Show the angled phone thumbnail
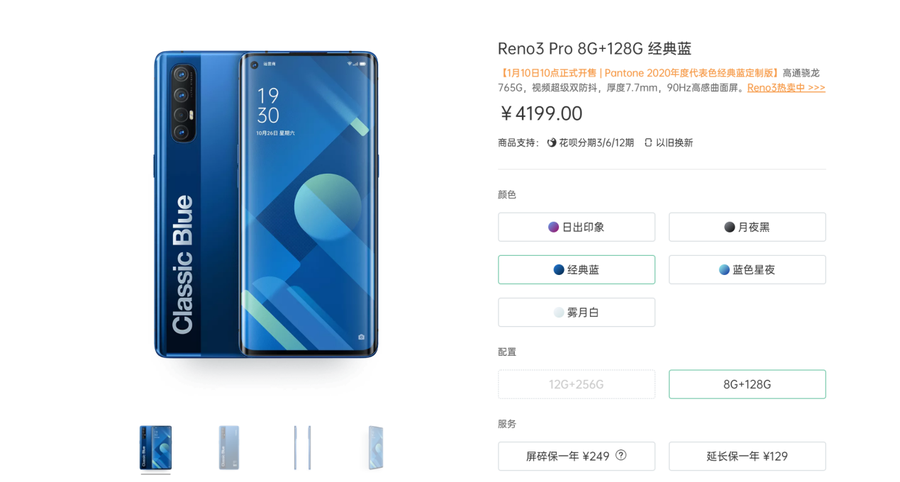The image size is (900, 482). coord(375,448)
